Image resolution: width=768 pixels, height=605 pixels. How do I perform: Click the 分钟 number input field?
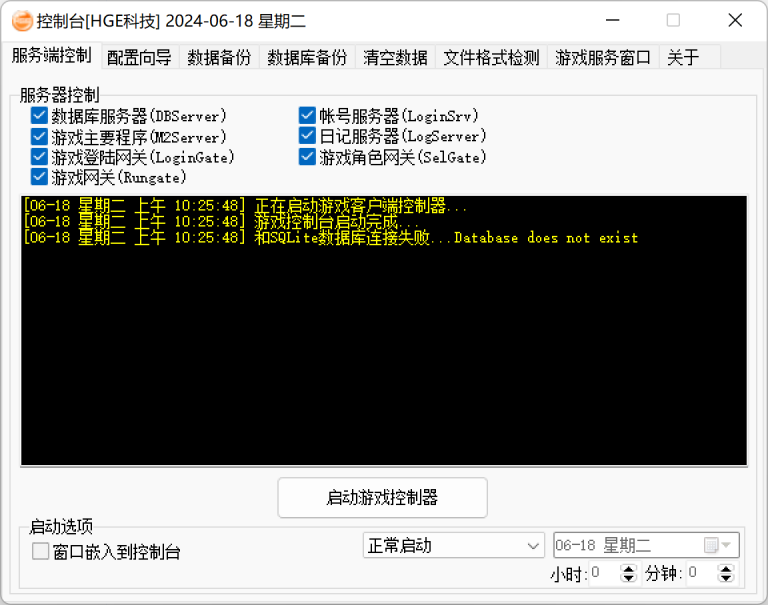pyautogui.click(x=702, y=573)
